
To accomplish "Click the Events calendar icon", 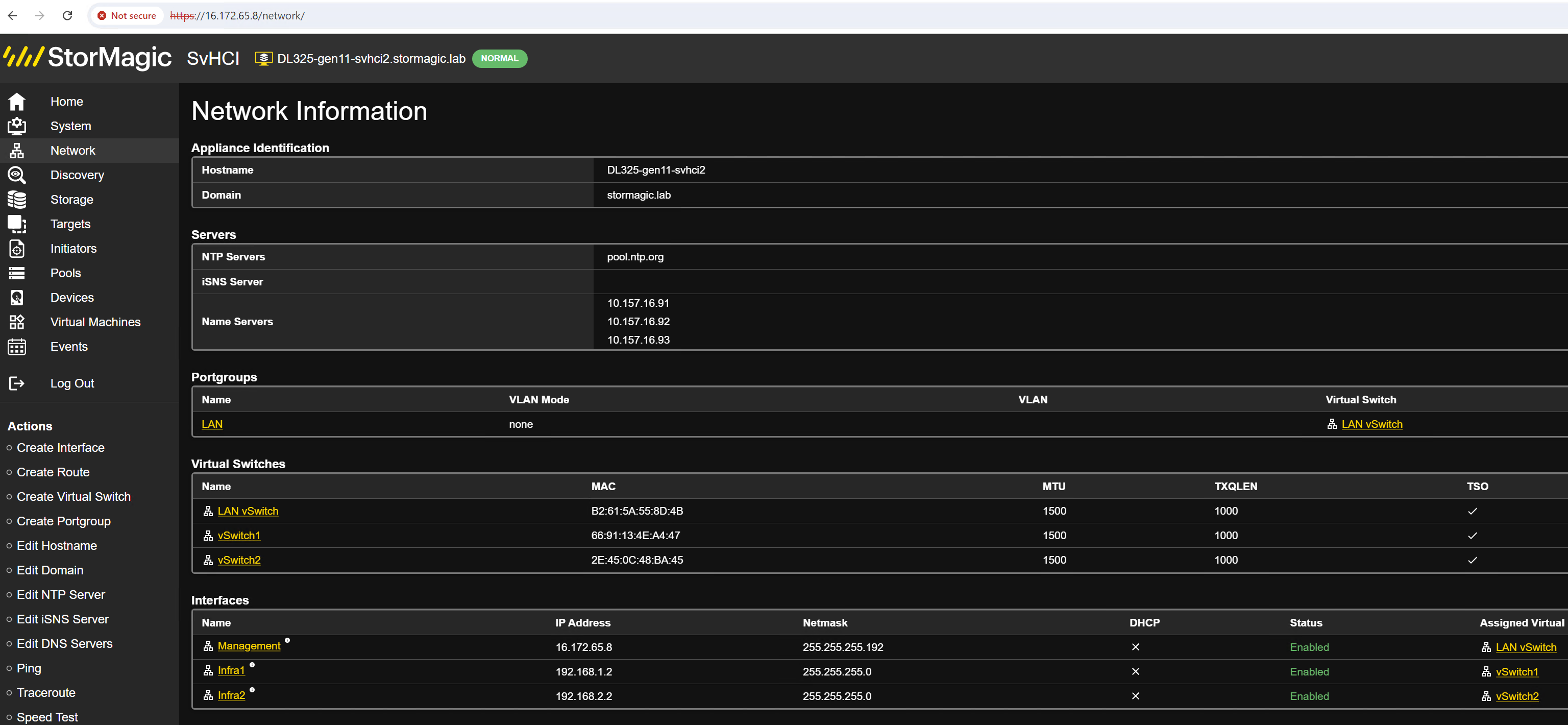I will [16, 346].
